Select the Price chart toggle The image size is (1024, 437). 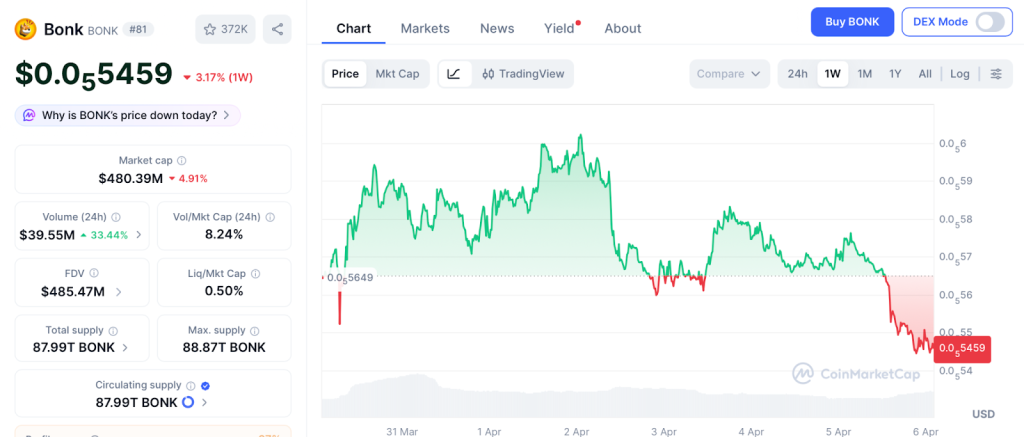coord(345,74)
